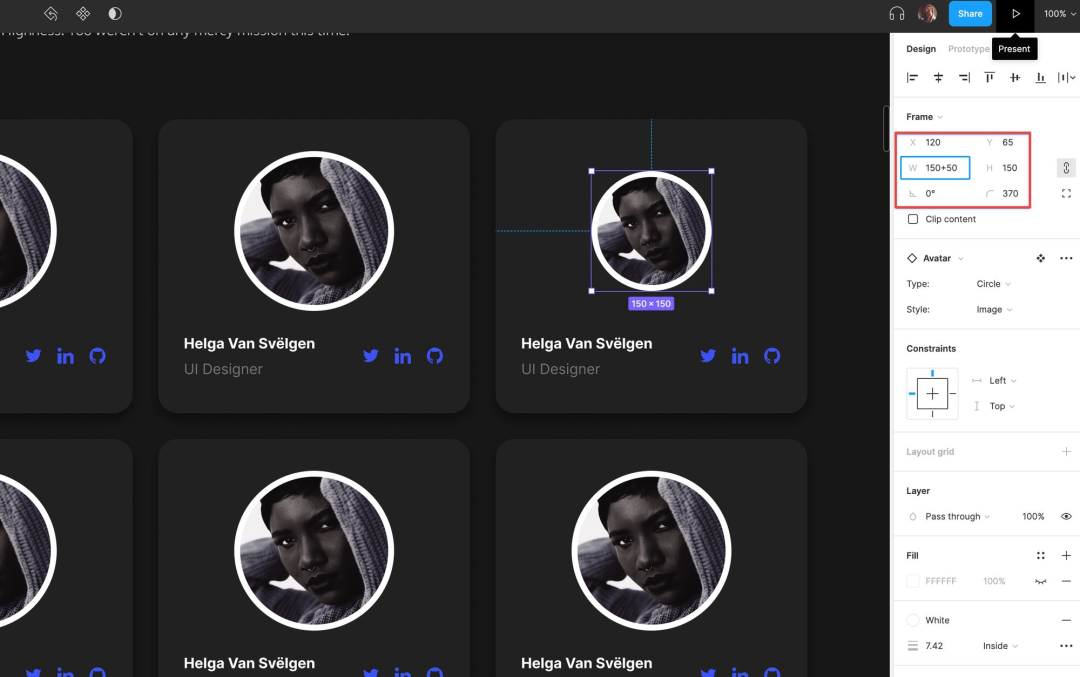The height and width of the screenshot is (677, 1080).
Task: Open the distribute spacing dropdown icon
Action: (x=1066, y=78)
